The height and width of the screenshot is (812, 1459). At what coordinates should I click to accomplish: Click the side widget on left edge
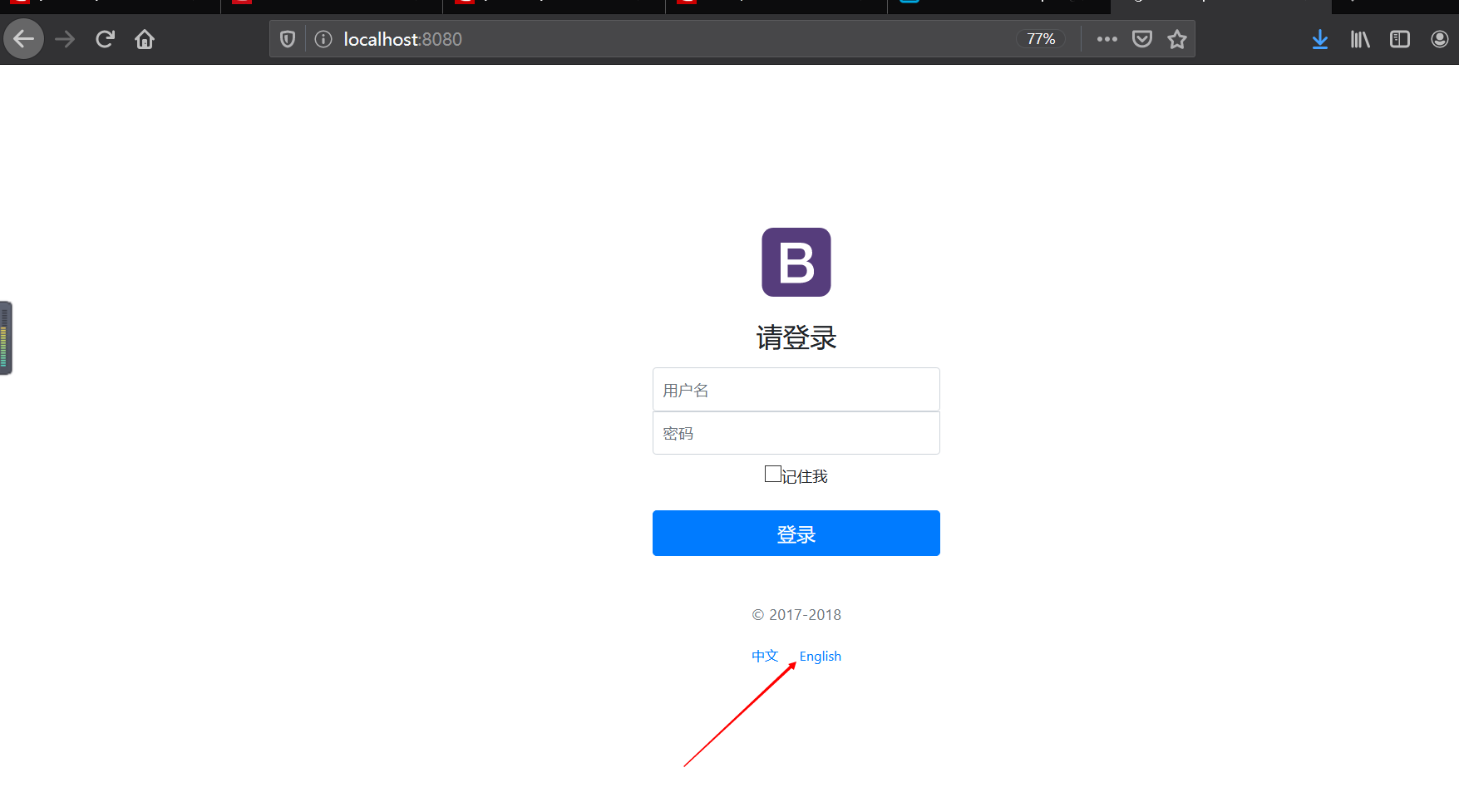point(6,337)
